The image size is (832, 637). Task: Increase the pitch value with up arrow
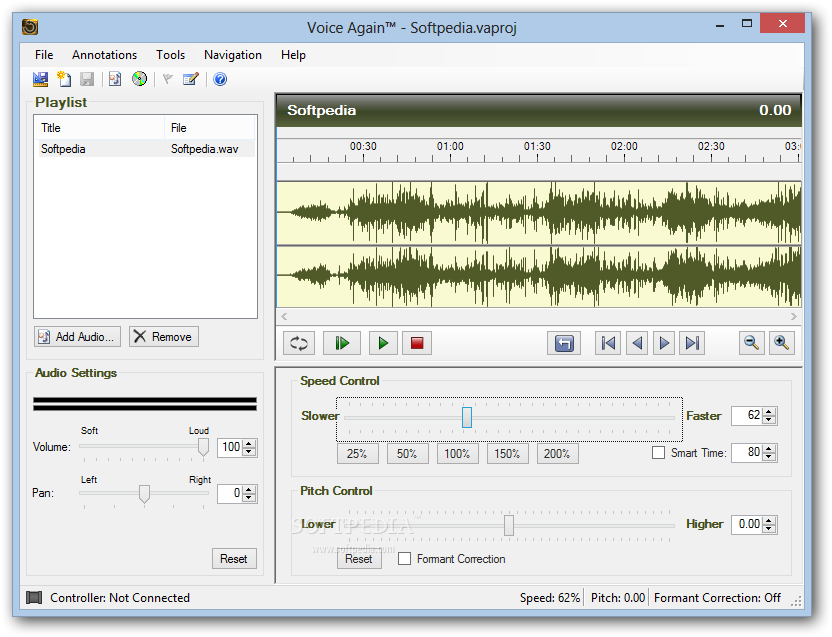tap(769, 520)
